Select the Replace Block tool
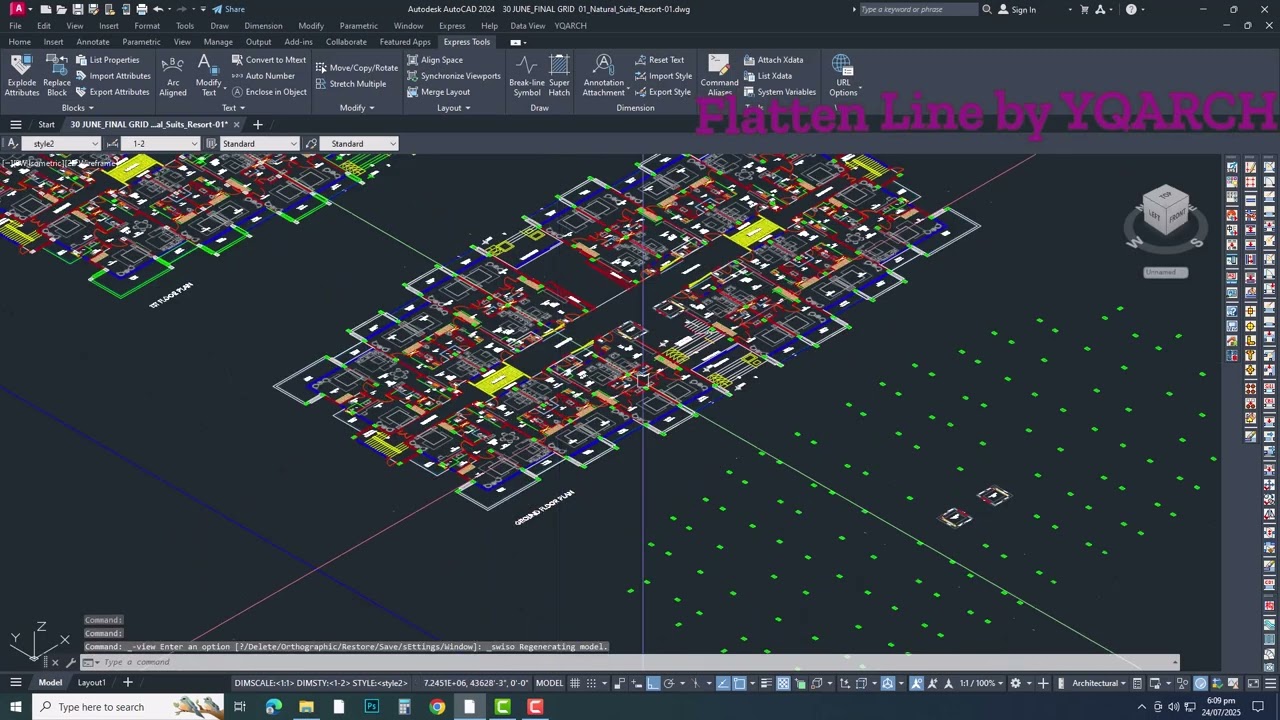Screen dimensions: 1280x720 [57, 76]
